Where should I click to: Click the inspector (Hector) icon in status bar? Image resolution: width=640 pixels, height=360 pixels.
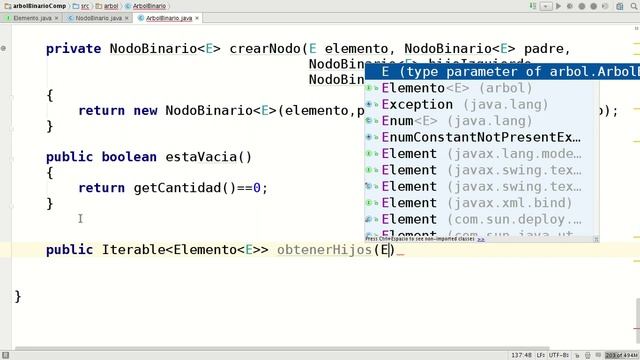pyautogui.click(x=588, y=356)
